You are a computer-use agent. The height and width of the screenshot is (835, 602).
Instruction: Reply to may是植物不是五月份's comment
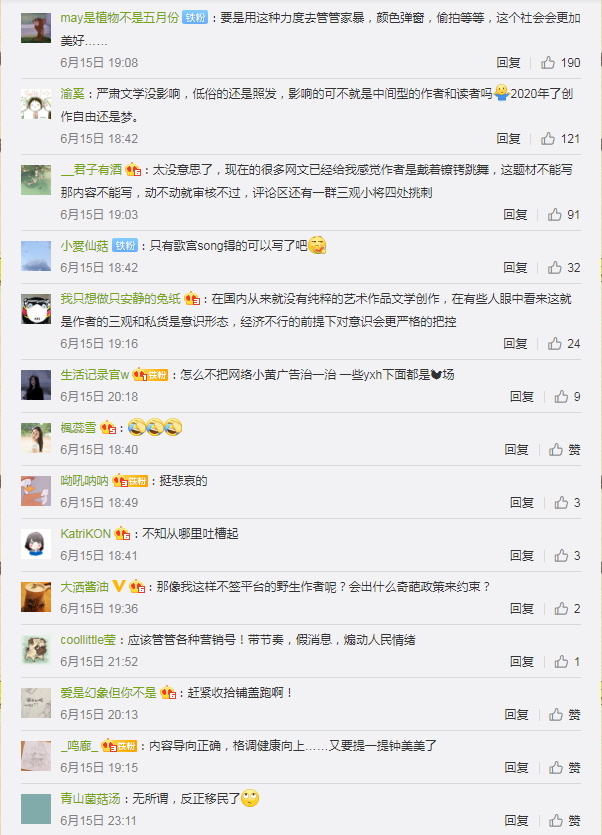508,63
